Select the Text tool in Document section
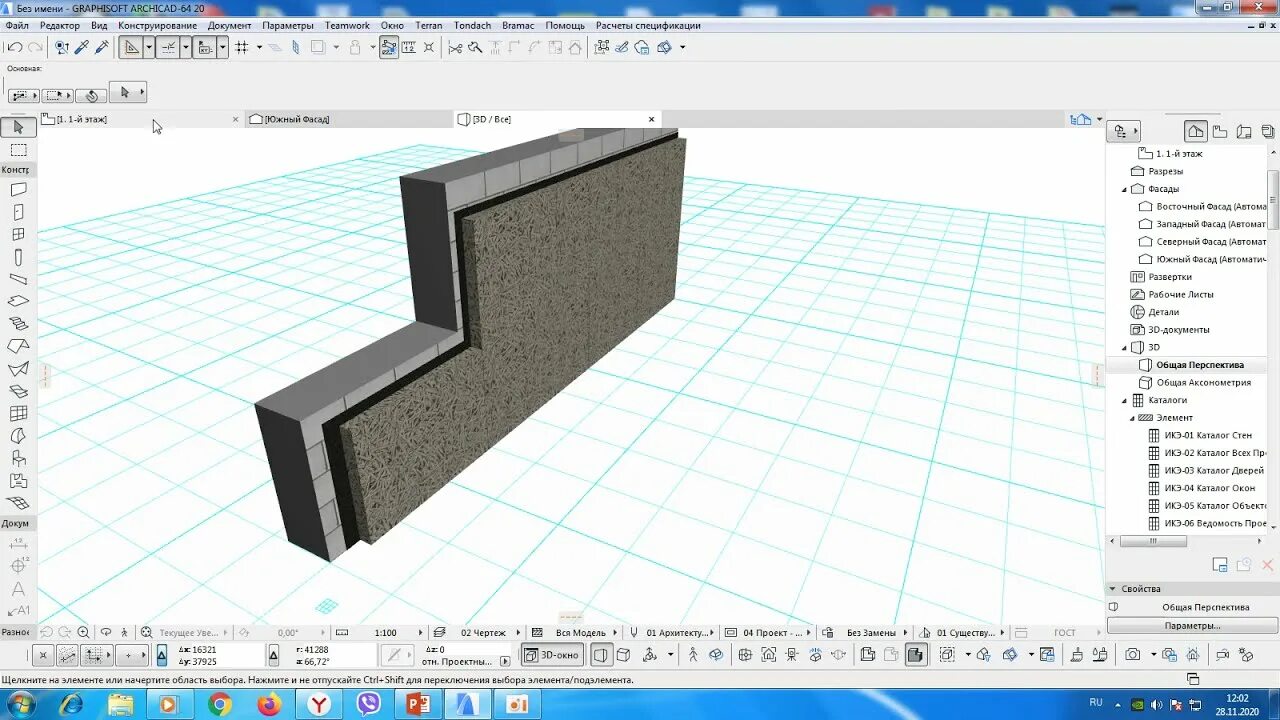This screenshot has width=1280, height=720. click(18, 589)
